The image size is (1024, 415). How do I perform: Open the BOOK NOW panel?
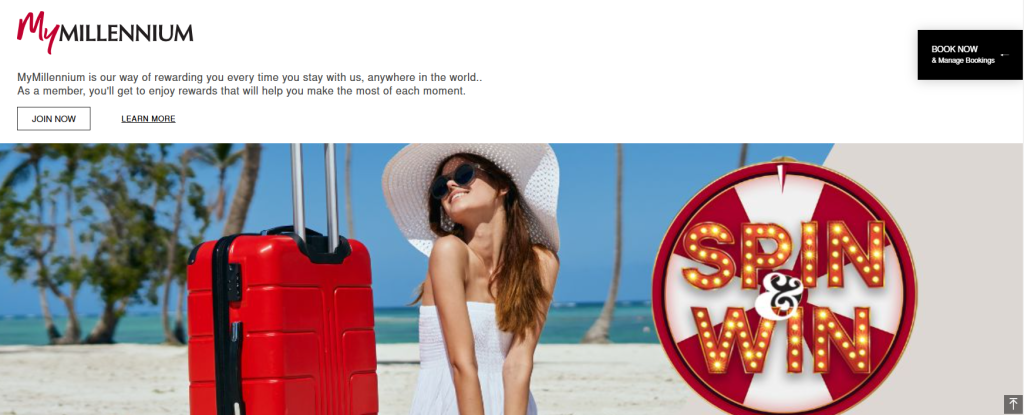tap(970, 55)
